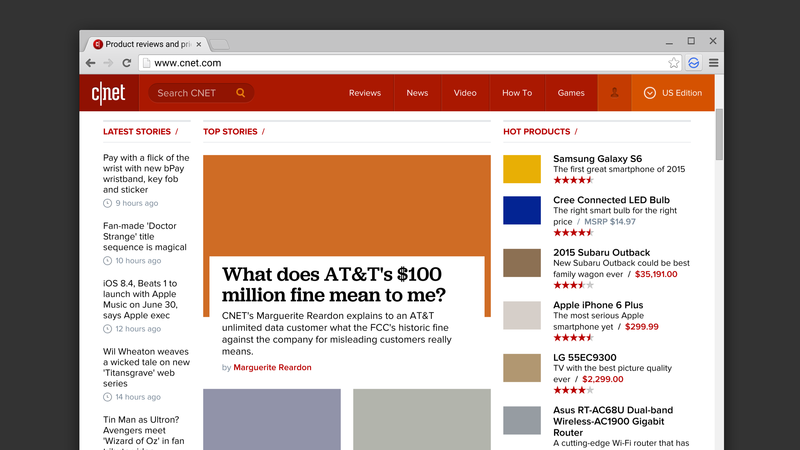Click the Cree LED Bulb blue thumbnail
800x450 pixels.
(522, 210)
